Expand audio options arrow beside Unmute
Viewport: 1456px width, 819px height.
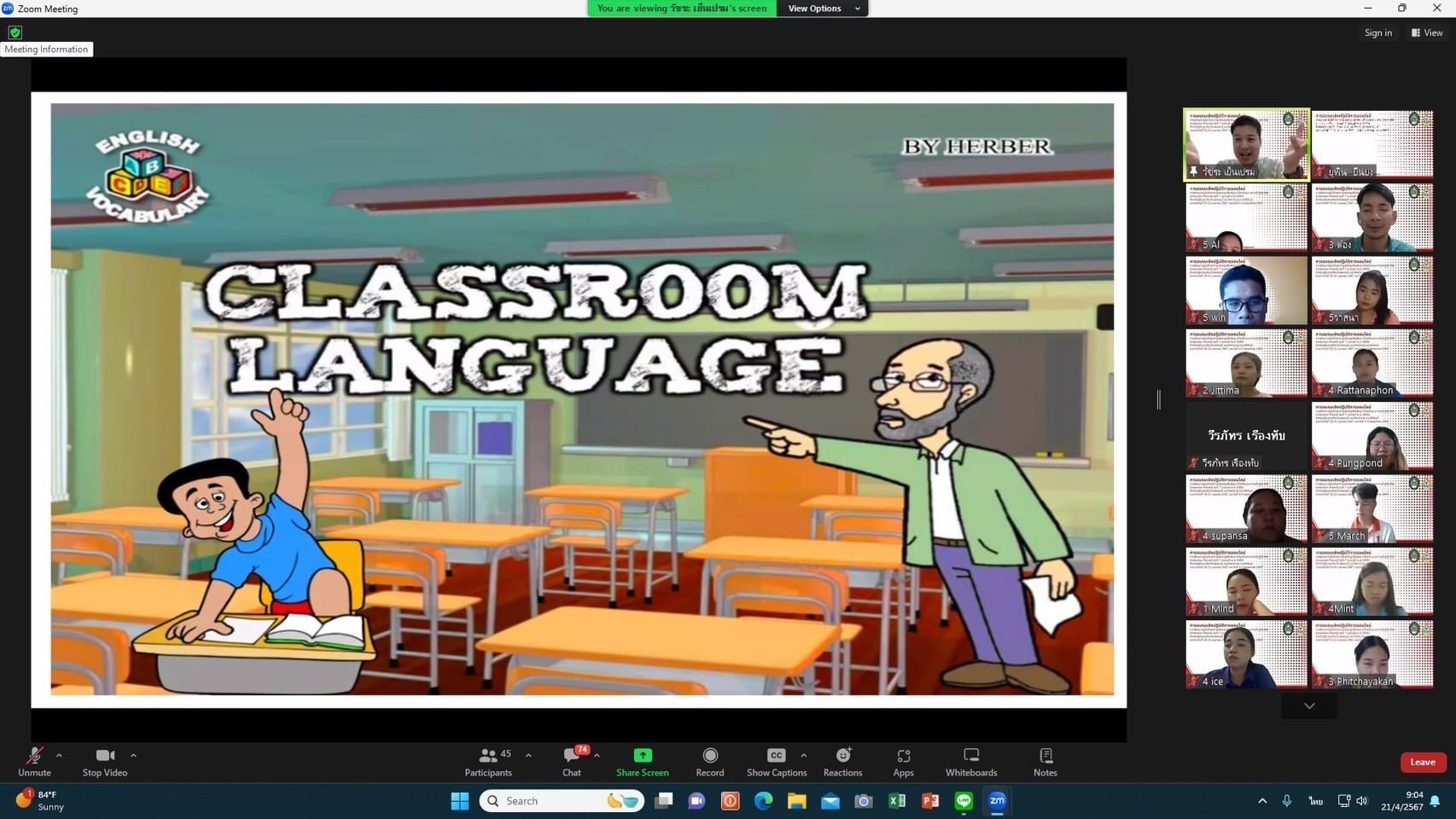click(x=59, y=755)
